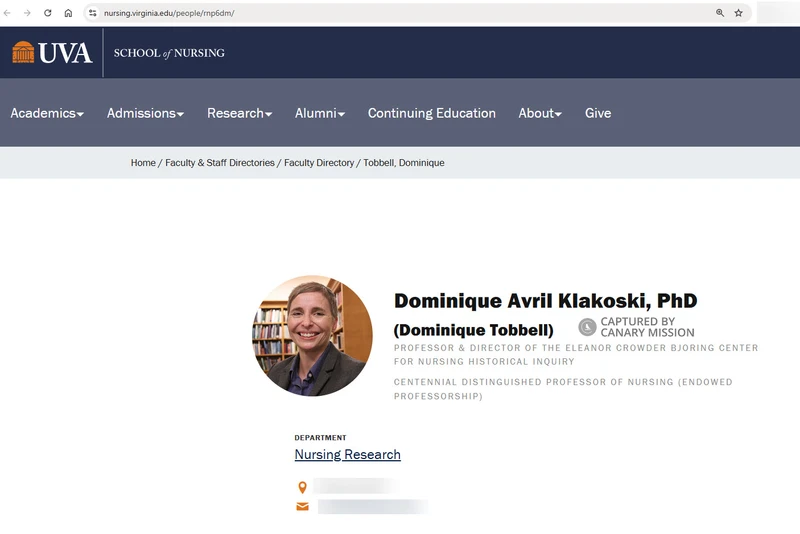Bookmark this page with star icon
The image size is (800, 534).
[x=739, y=13]
